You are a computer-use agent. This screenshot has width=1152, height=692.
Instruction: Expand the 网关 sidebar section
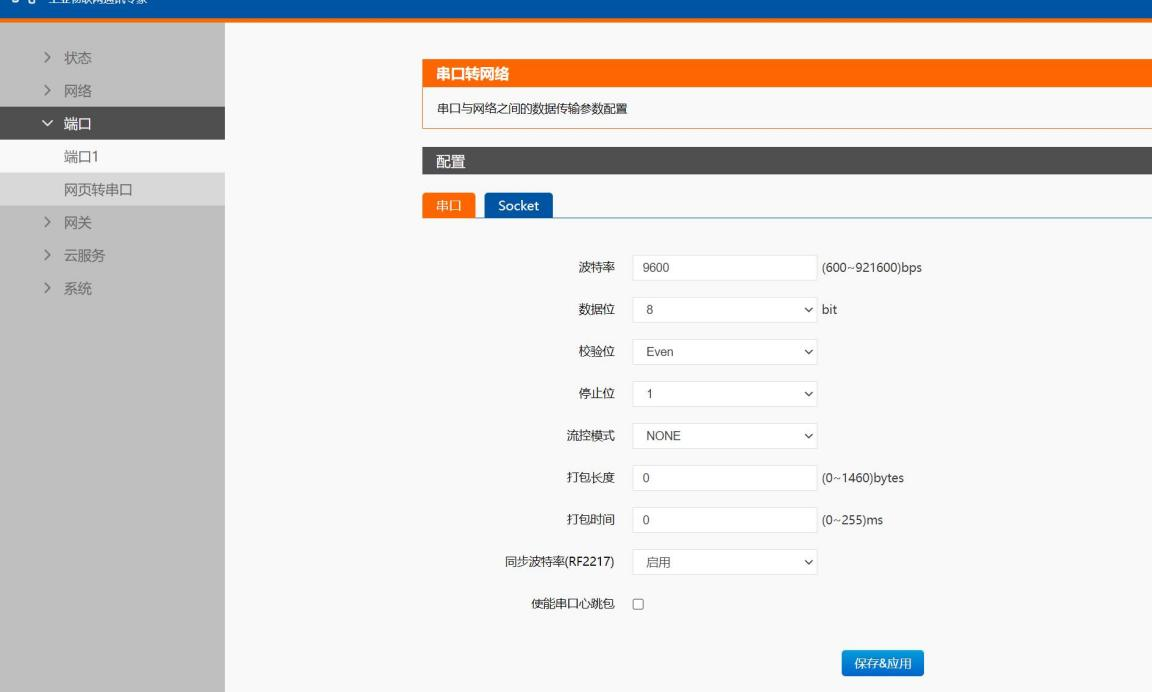77,223
